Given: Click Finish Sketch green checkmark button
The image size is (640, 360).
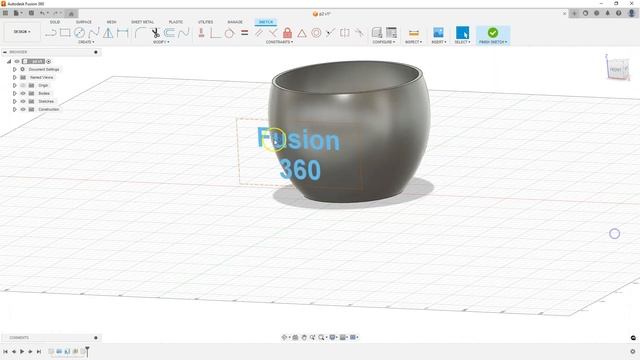Looking at the screenshot, I should click(x=493, y=33).
